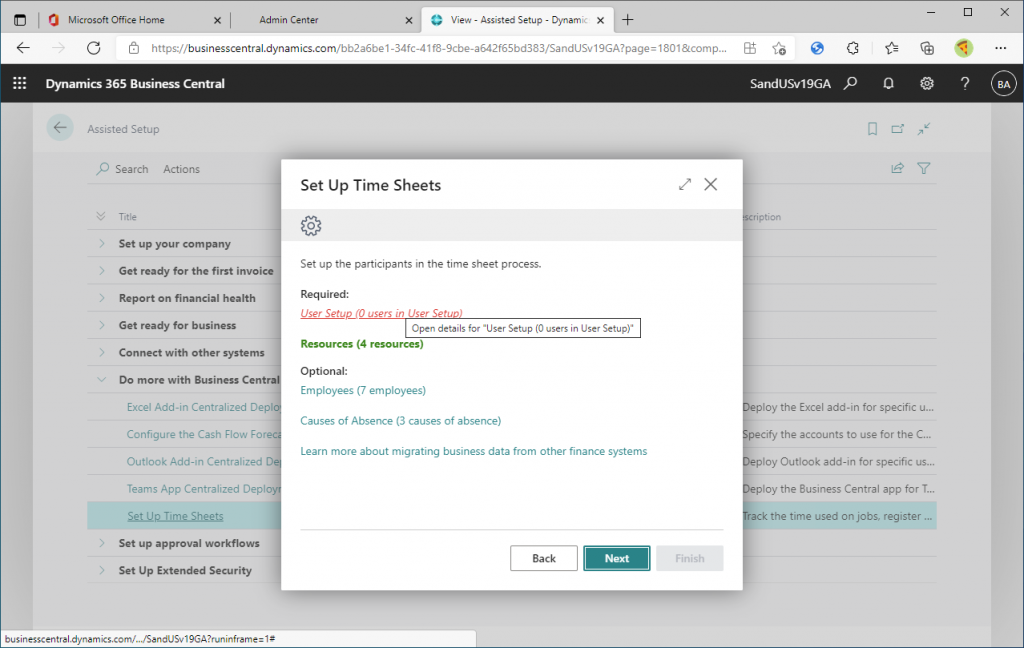Expand Set up approval workflows group

[x=102, y=543]
